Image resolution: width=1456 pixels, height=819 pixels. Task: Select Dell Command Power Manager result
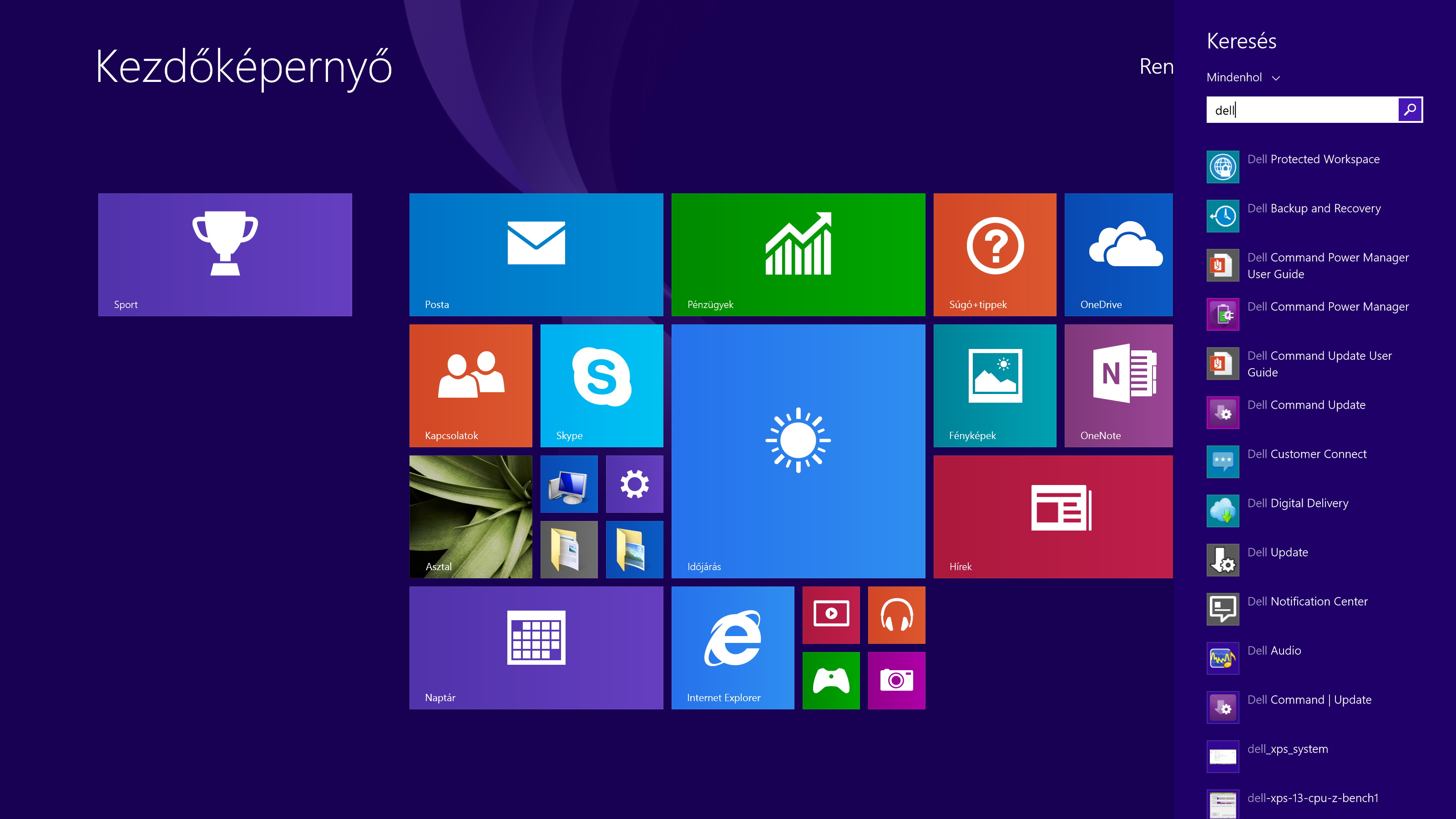1328,307
